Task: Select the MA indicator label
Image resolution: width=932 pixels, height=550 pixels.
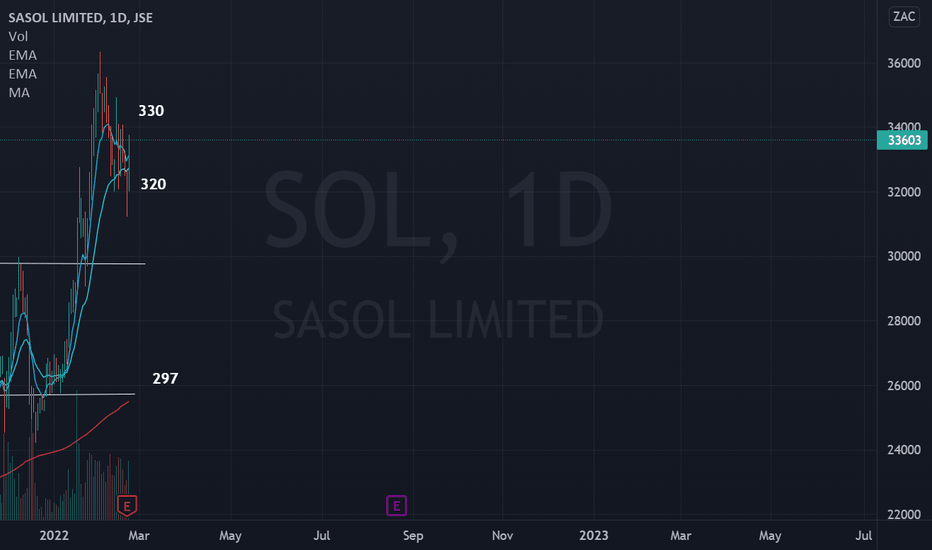Action: [x=19, y=93]
